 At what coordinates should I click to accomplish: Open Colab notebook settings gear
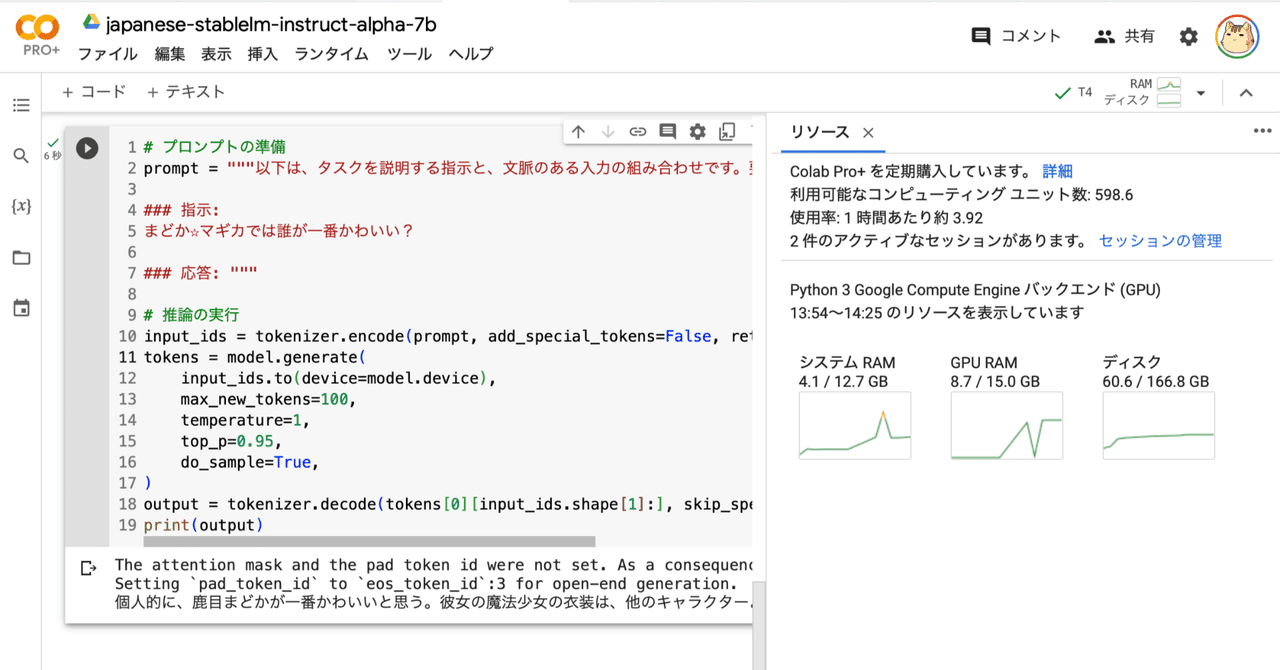(1188, 35)
